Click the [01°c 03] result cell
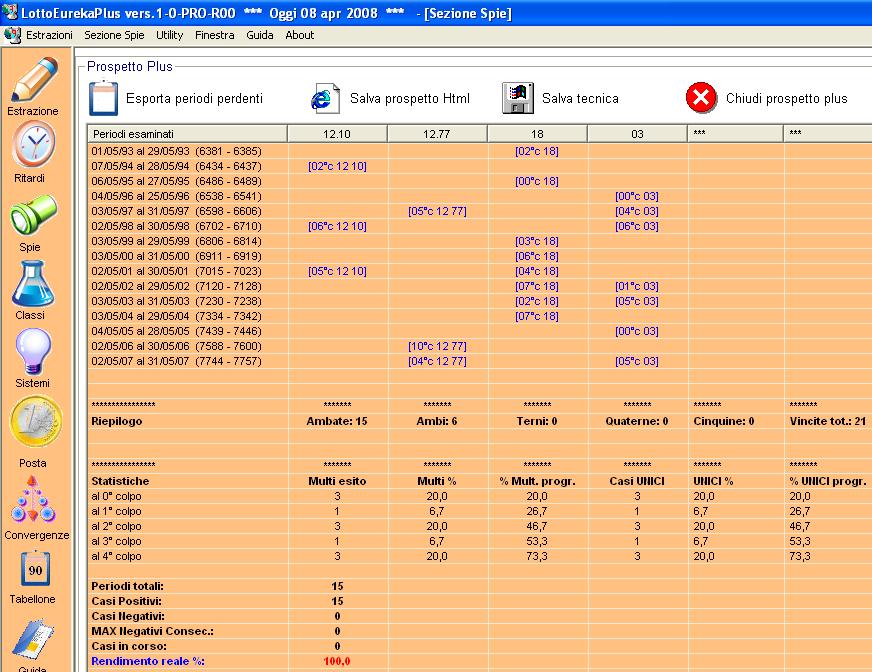 (637, 286)
